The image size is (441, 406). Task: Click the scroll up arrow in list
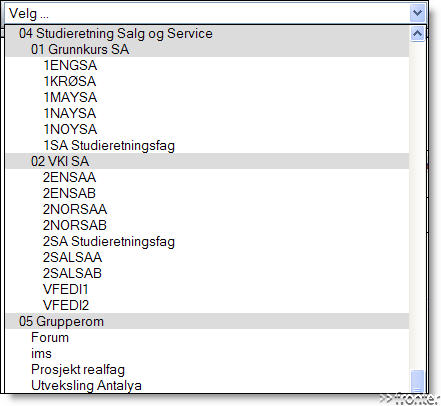417,34
